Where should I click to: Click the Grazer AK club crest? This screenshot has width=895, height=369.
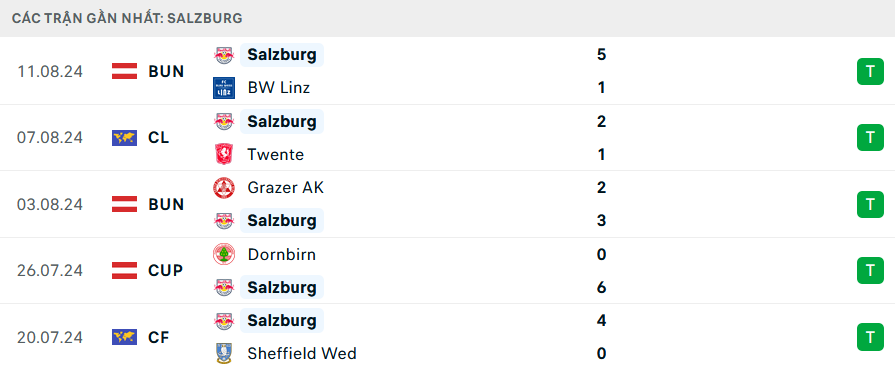[224, 187]
